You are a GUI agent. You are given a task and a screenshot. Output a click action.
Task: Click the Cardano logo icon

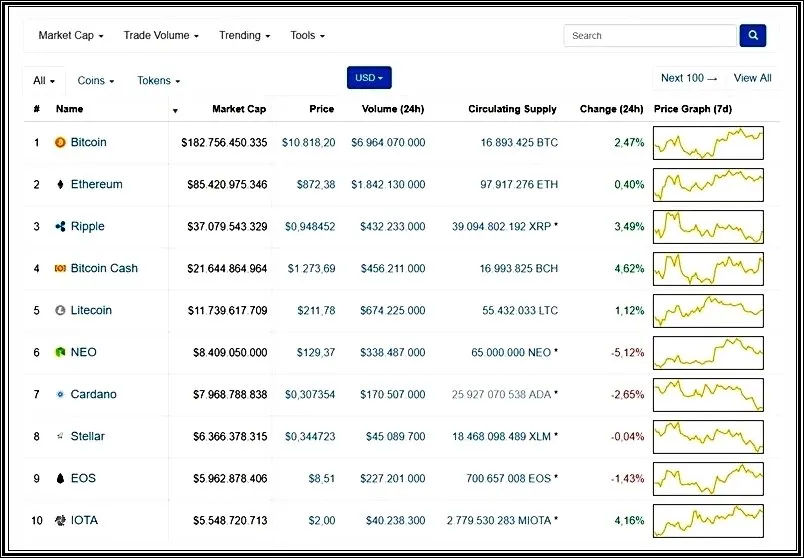click(60, 394)
